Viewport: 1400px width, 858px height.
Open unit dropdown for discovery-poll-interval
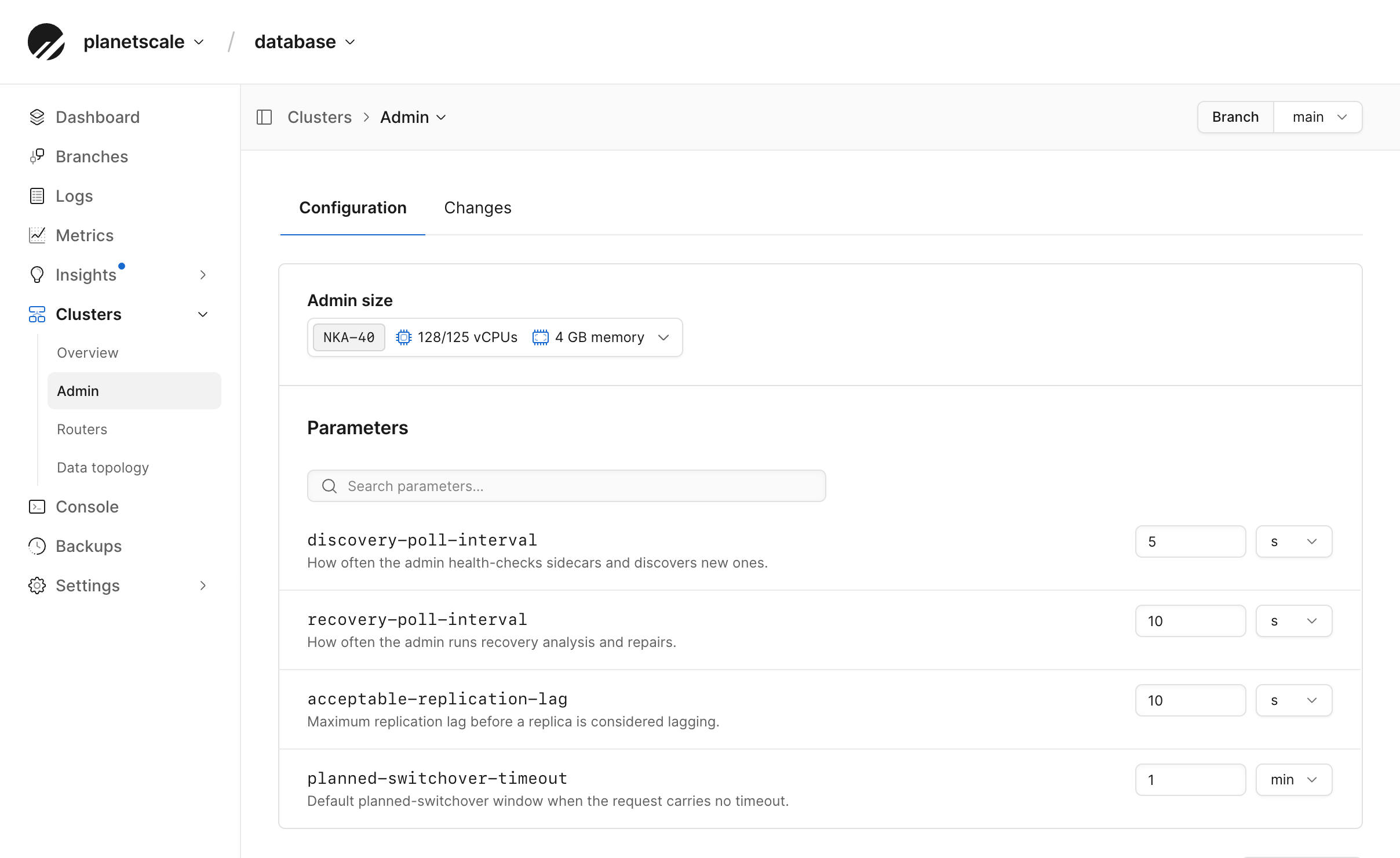point(1294,541)
